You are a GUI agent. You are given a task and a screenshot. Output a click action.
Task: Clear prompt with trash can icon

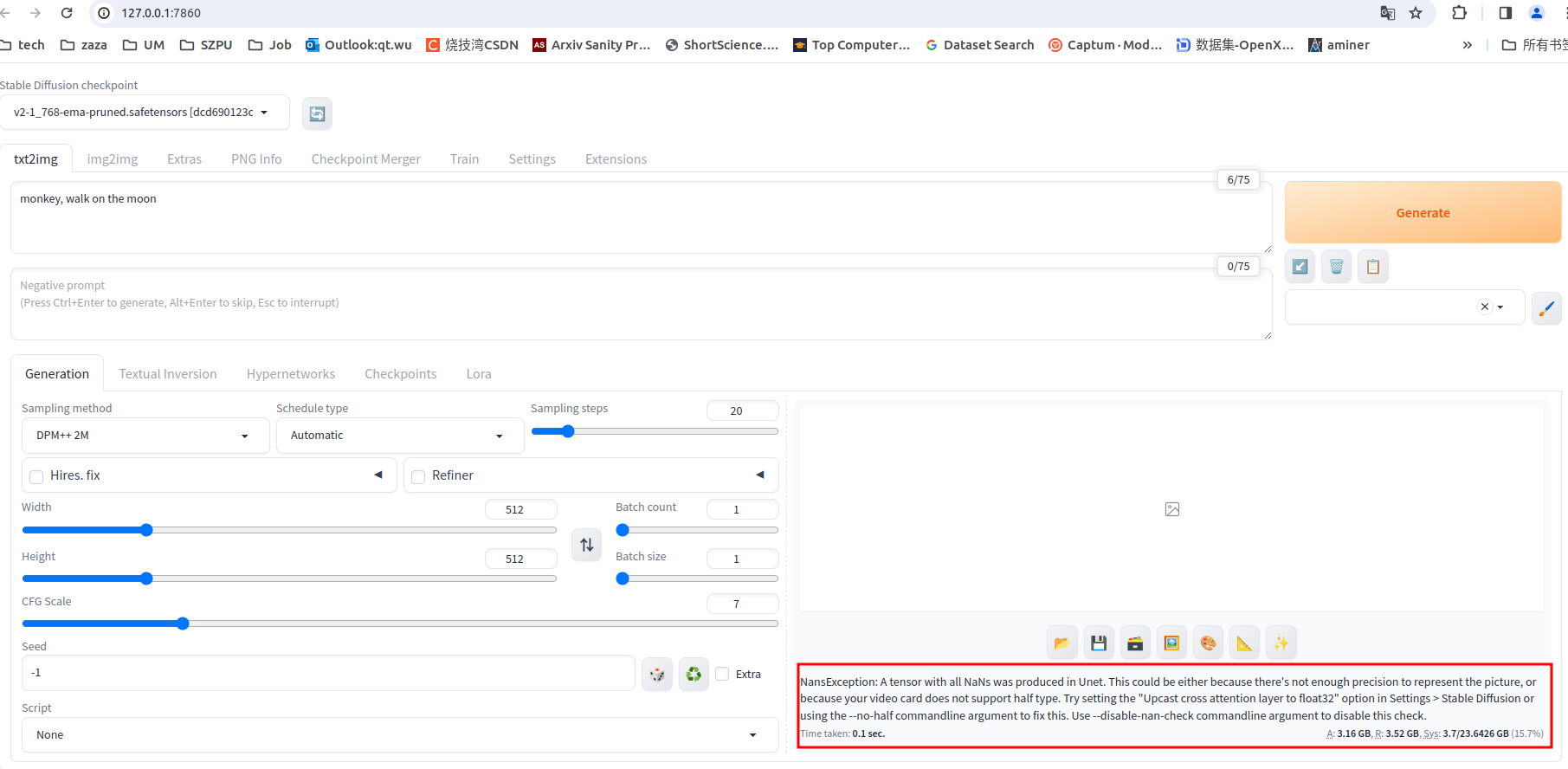click(x=1336, y=267)
